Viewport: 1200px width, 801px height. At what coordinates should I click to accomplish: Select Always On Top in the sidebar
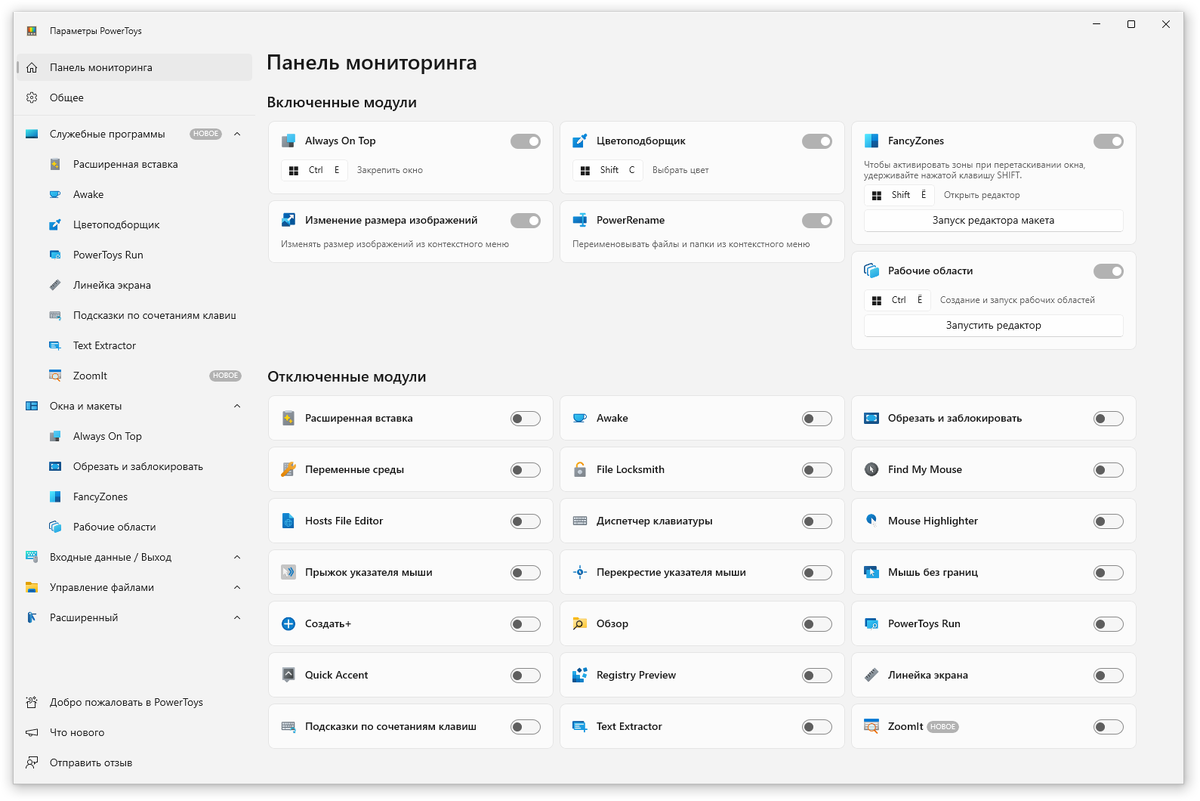pos(135,436)
